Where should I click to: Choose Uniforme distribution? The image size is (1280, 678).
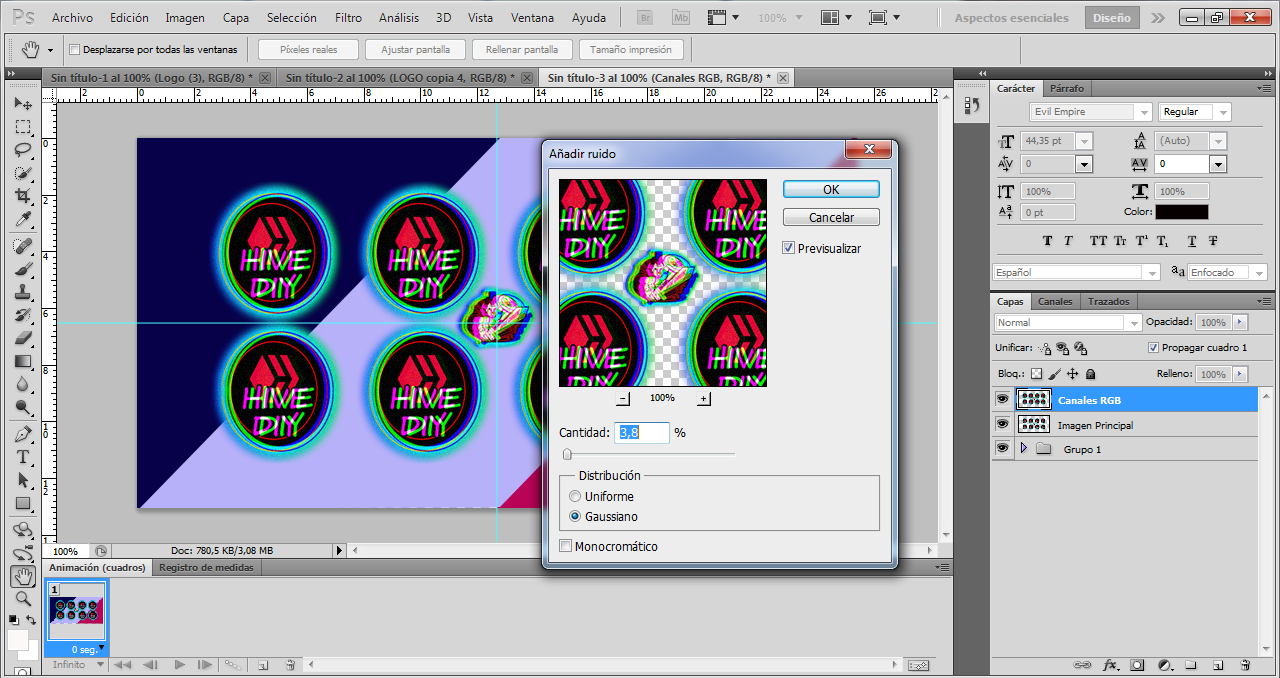(575, 496)
